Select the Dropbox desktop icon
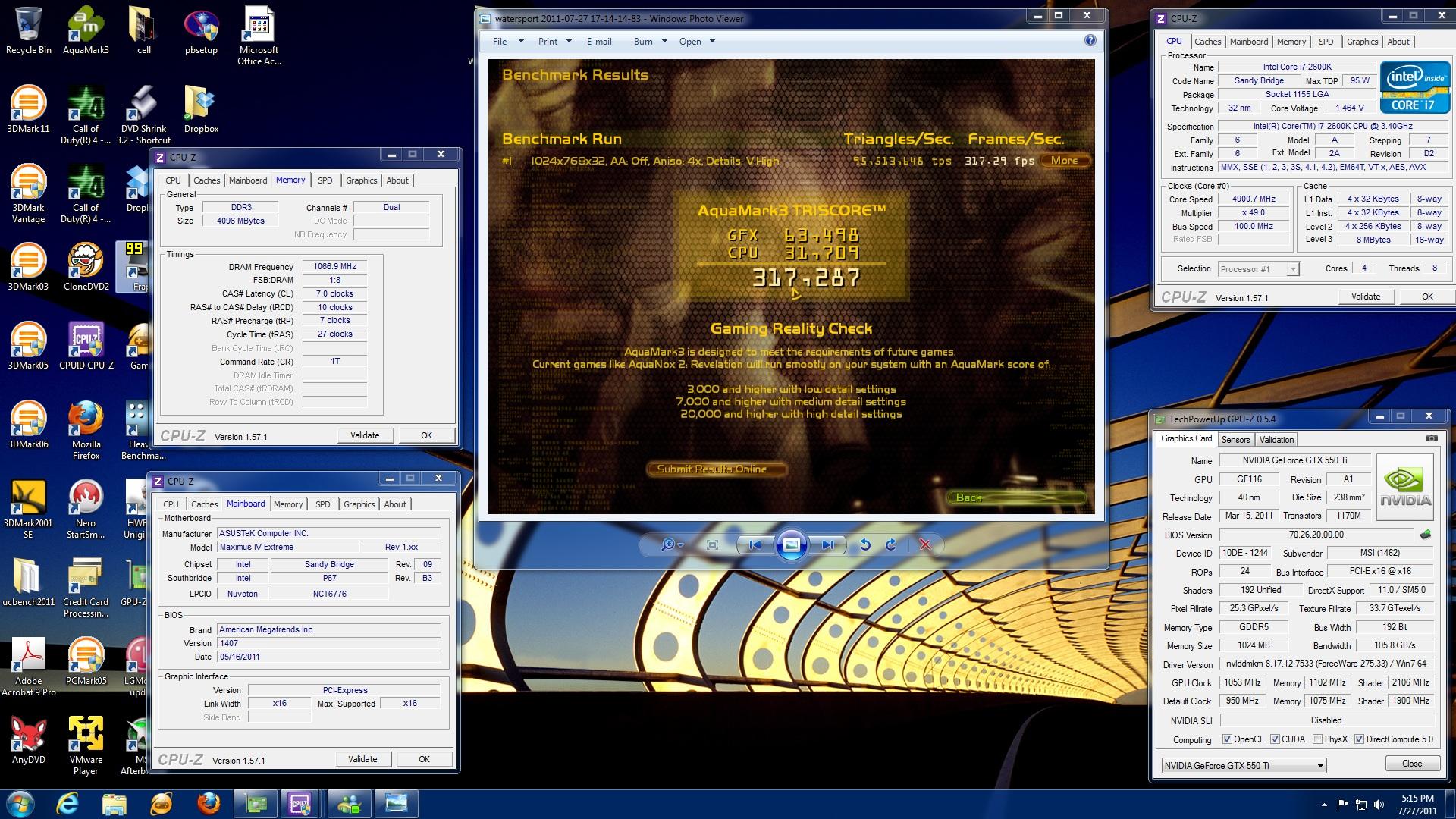1456x819 pixels. click(201, 109)
